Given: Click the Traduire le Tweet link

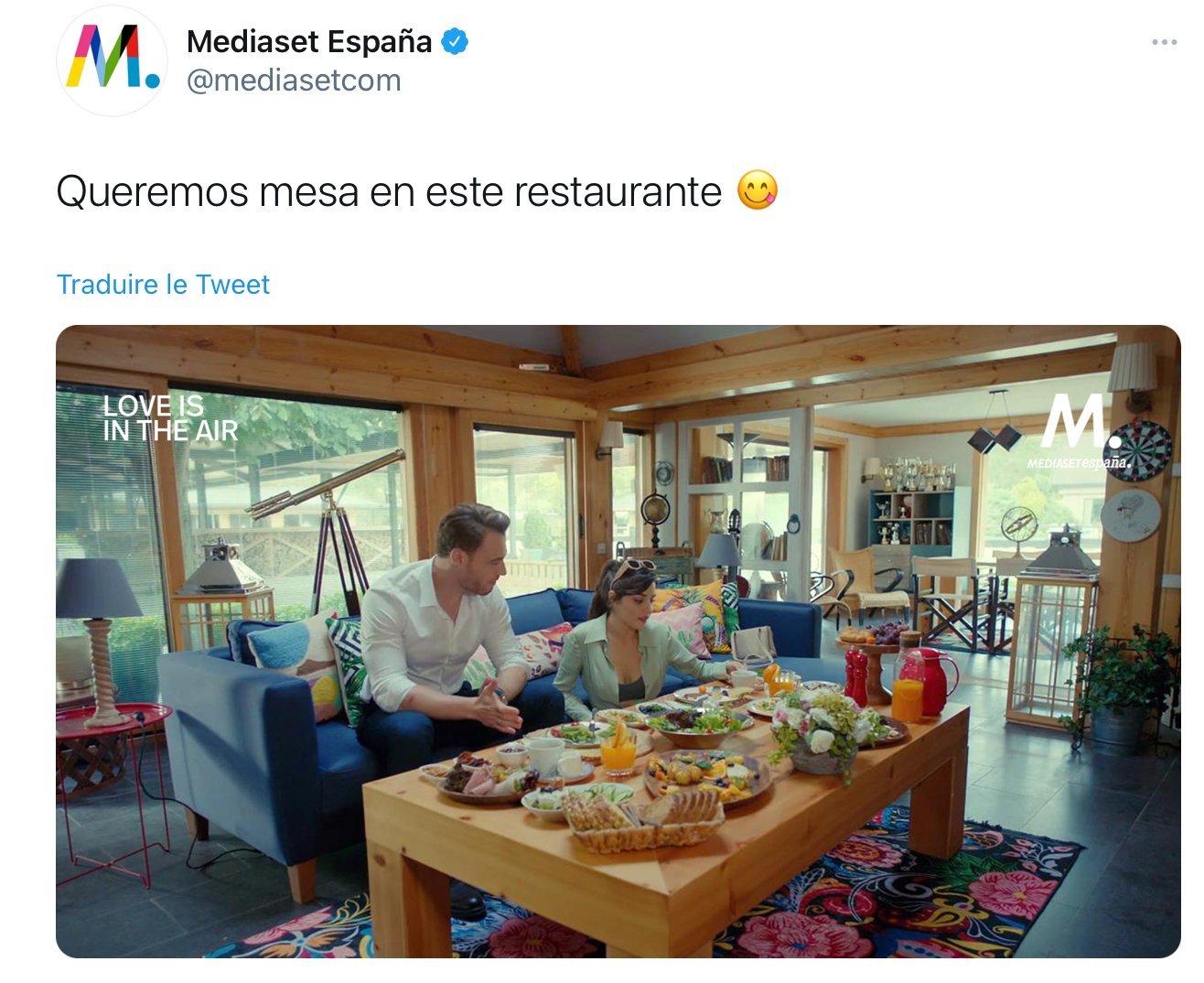Looking at the screenshot, I should [163, 285].
